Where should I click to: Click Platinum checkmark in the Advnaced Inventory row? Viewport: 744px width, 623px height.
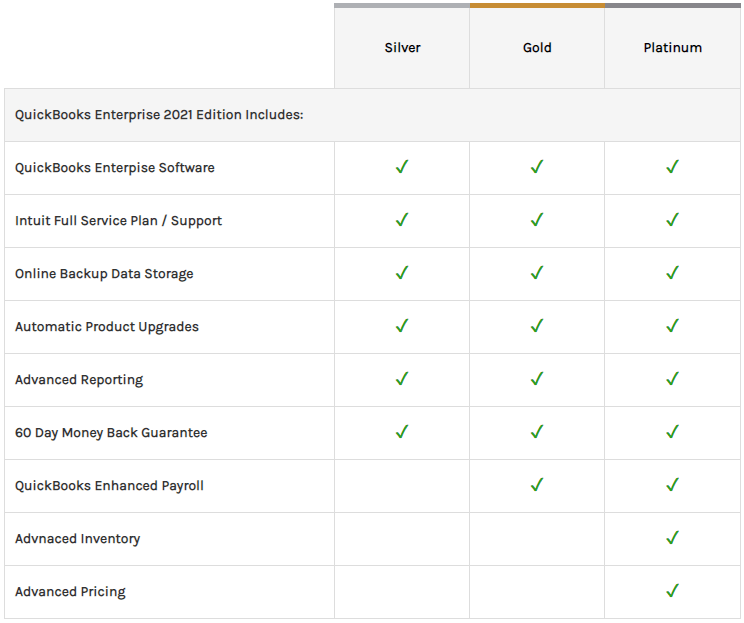(x=672, y=538)
